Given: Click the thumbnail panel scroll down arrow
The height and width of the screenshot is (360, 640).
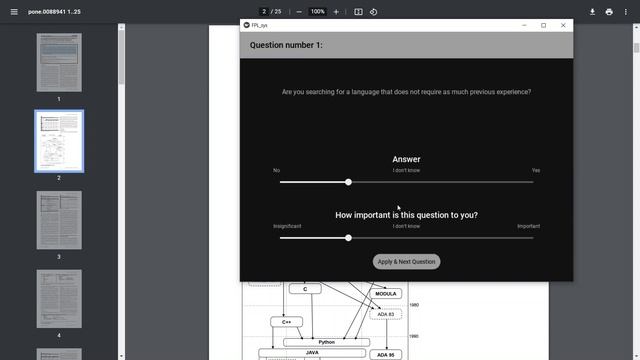Looking at the screenshot, I should pyautogui.click(x=121, y=356).
